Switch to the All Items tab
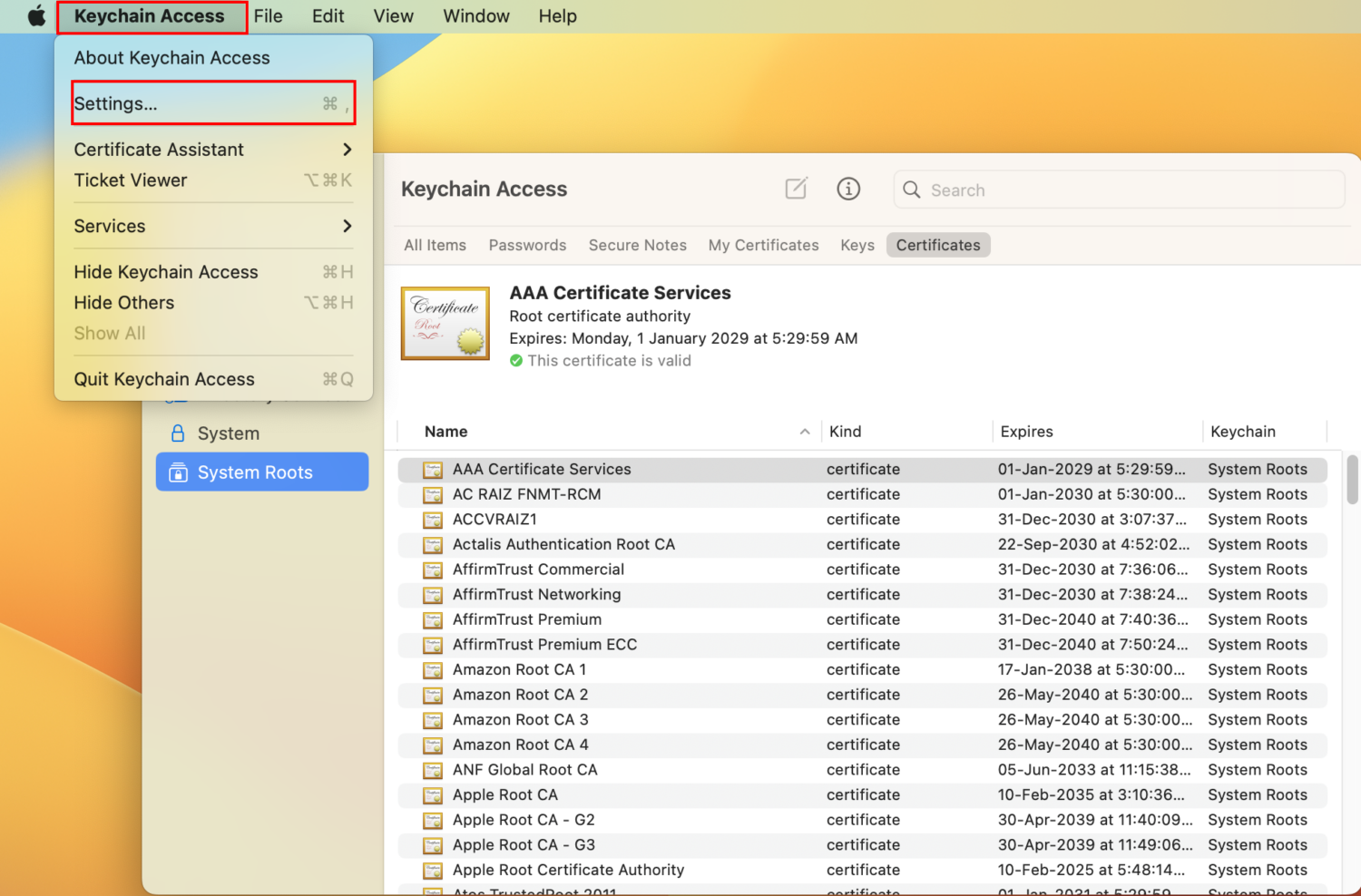This screenshot has width=1361, height=896. (x=436, y=245)
